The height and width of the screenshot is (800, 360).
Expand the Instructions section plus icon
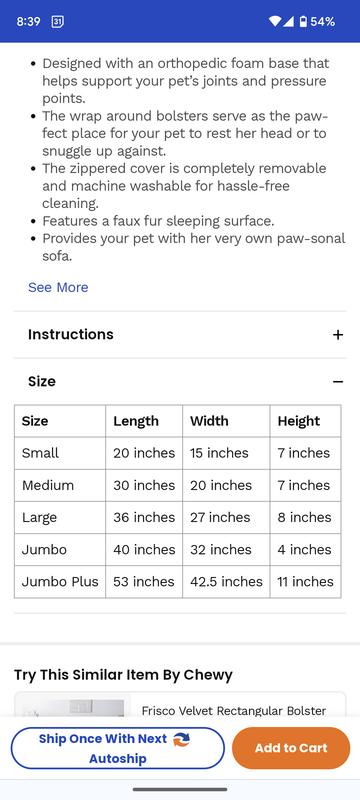pos(338,335)
